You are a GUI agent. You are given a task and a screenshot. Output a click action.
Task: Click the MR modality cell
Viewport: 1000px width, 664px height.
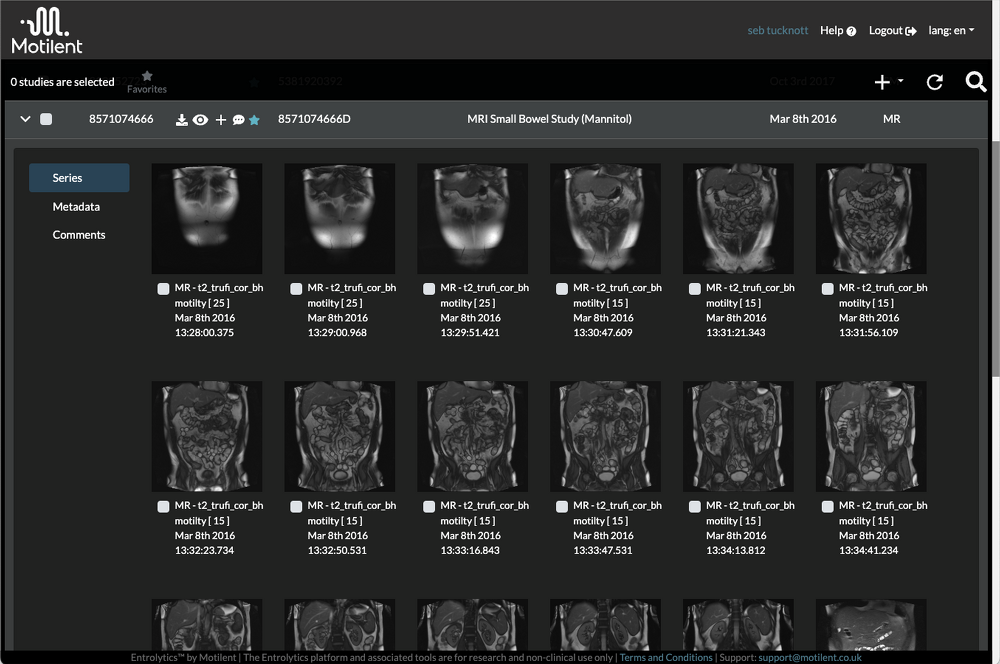pyautogui.click(x=892, y=119)
